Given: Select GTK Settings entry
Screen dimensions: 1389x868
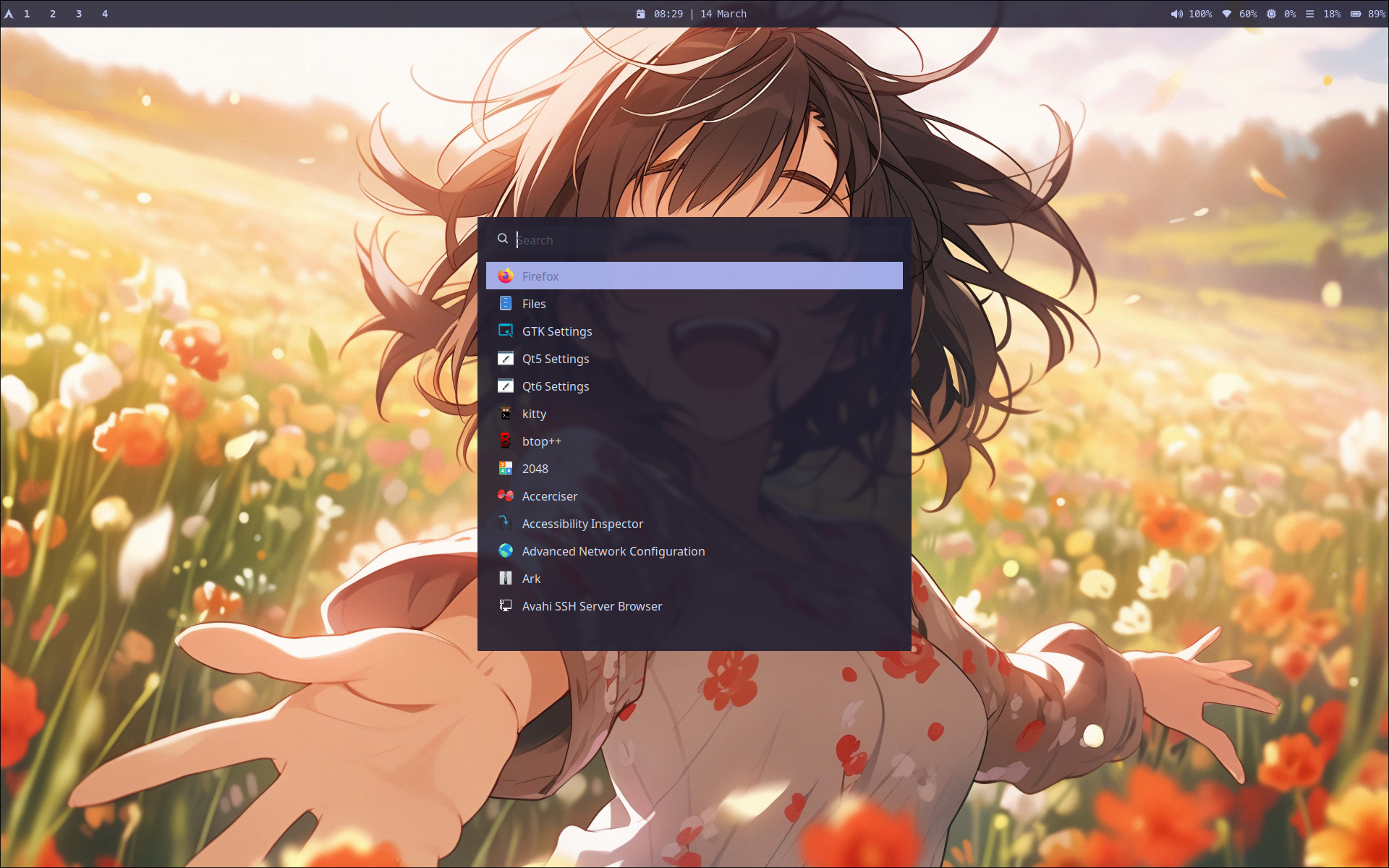Looking at the screenshot, I should click(x=694, y=331).
